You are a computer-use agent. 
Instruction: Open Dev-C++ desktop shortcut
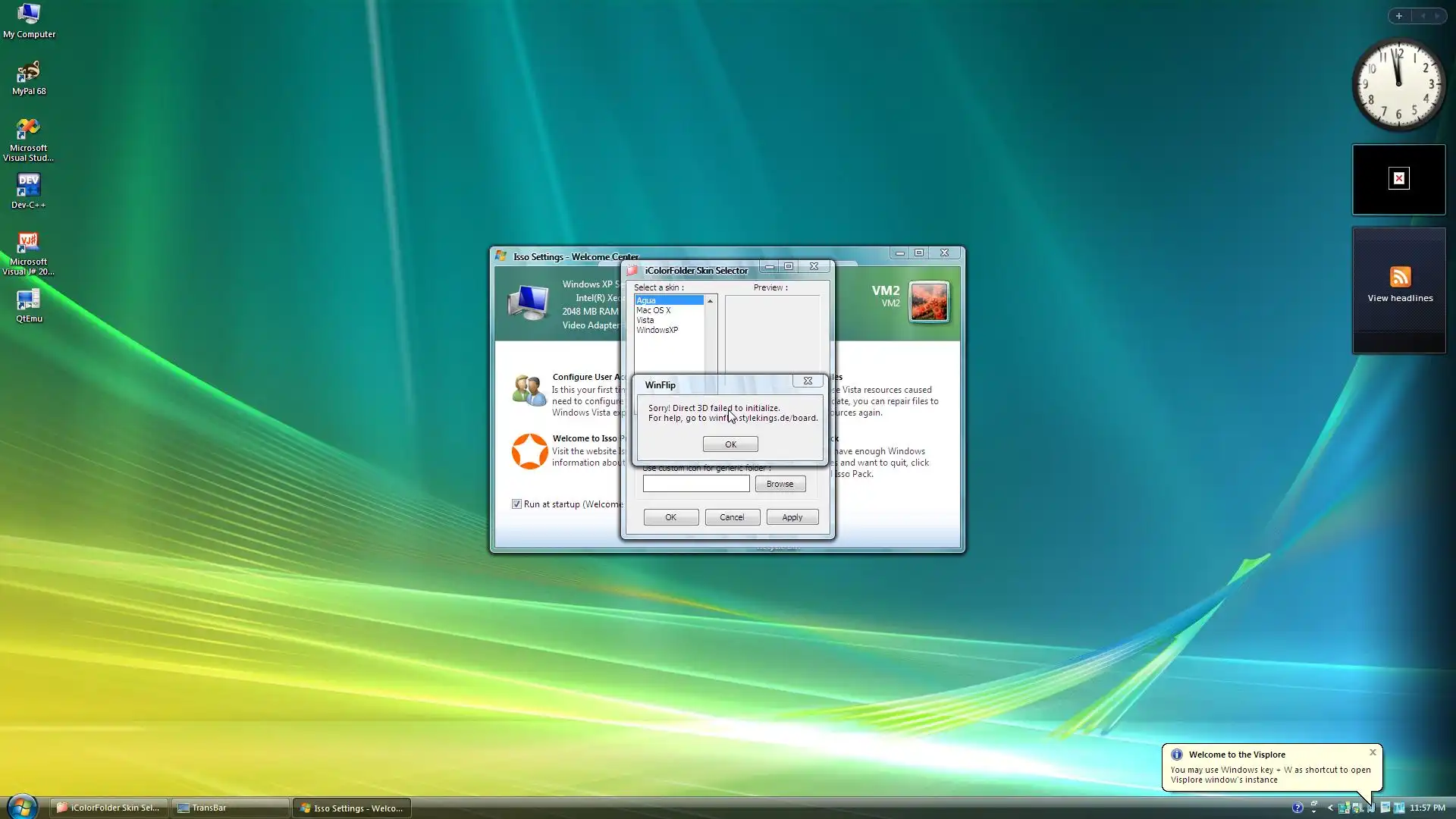click(x=29, y=186)
